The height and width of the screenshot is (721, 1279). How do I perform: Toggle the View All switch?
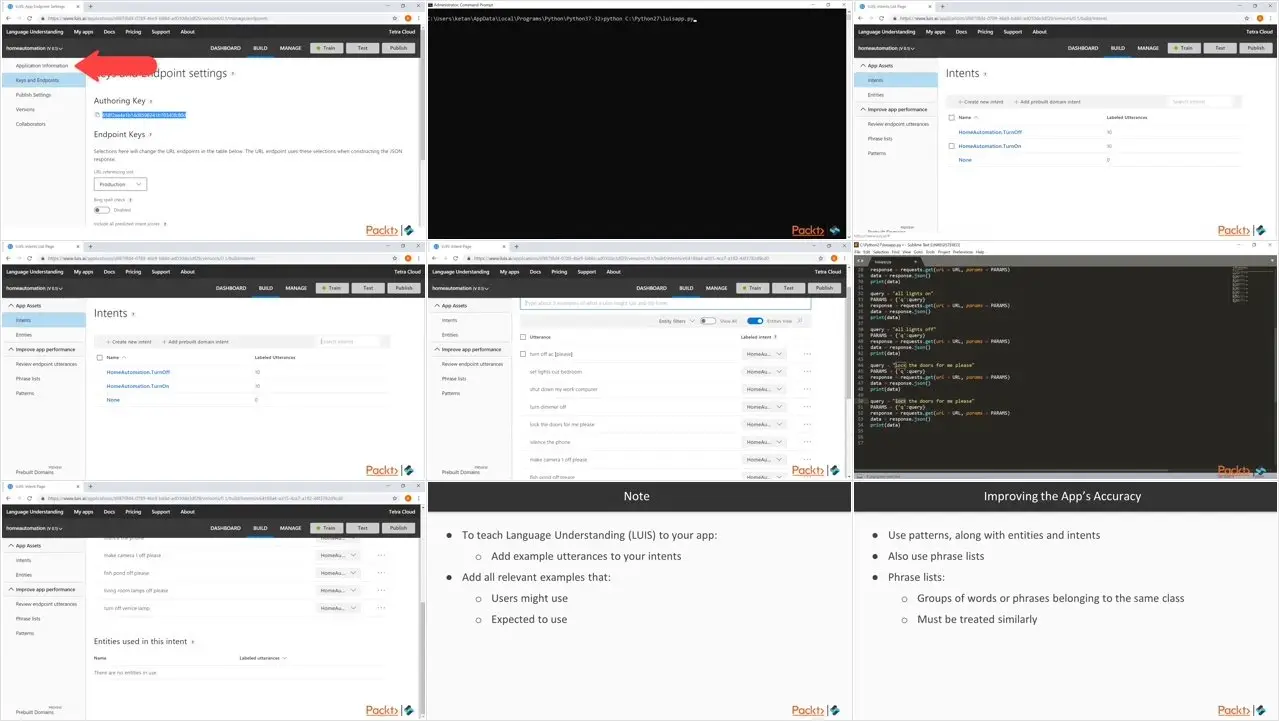click(x=708, y=321)
